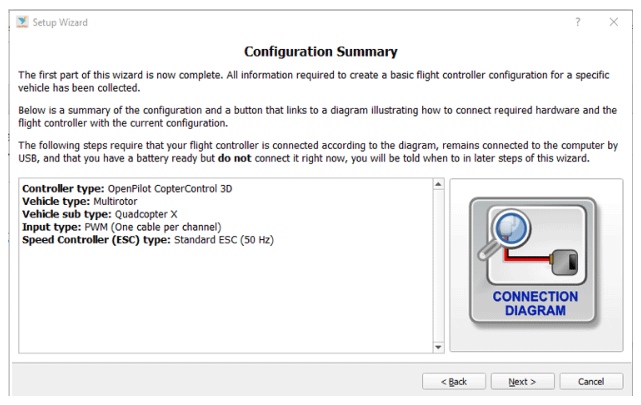Cancel the setup wizard

[x=591, y=381]
